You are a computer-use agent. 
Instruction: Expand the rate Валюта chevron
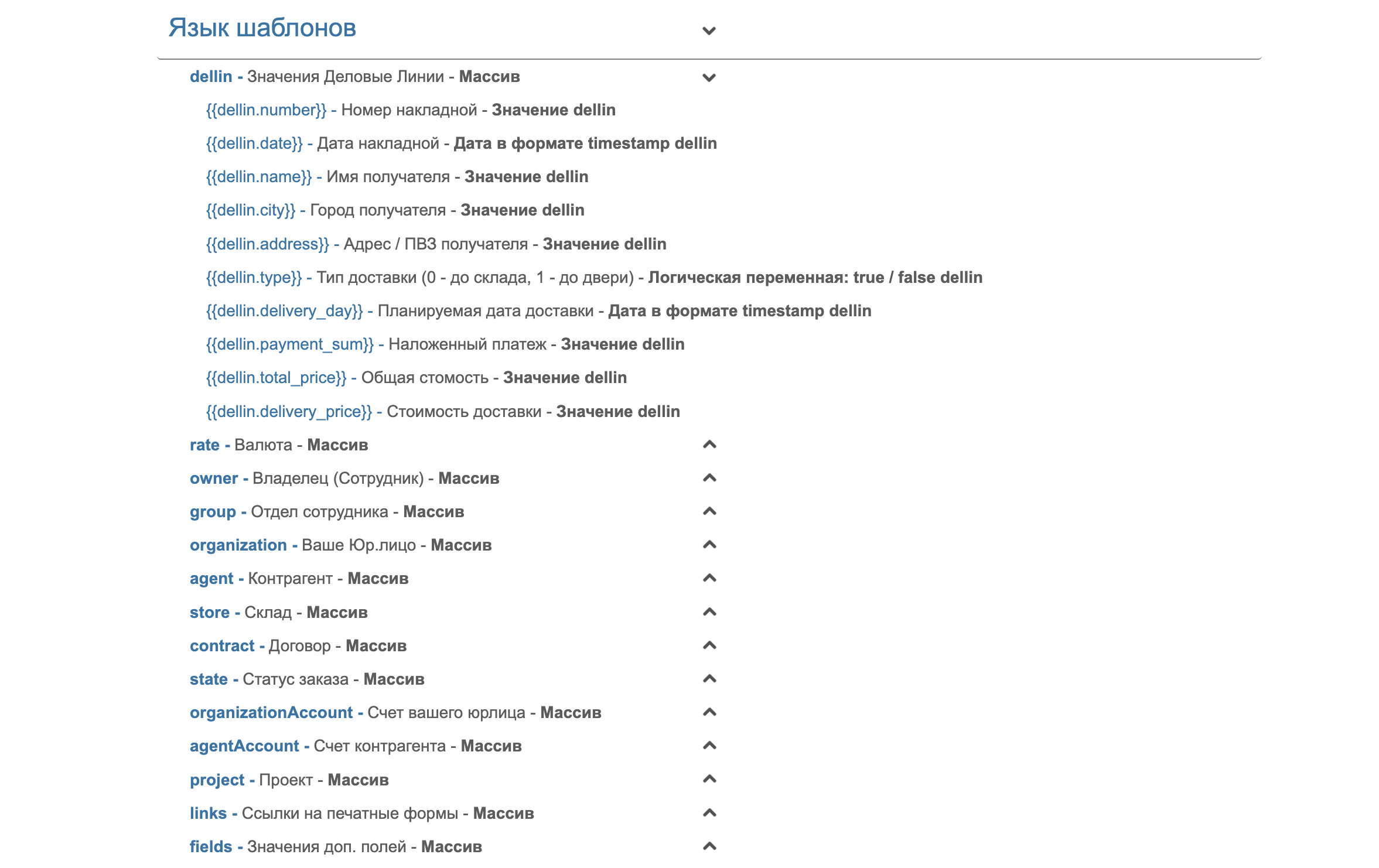709,445
